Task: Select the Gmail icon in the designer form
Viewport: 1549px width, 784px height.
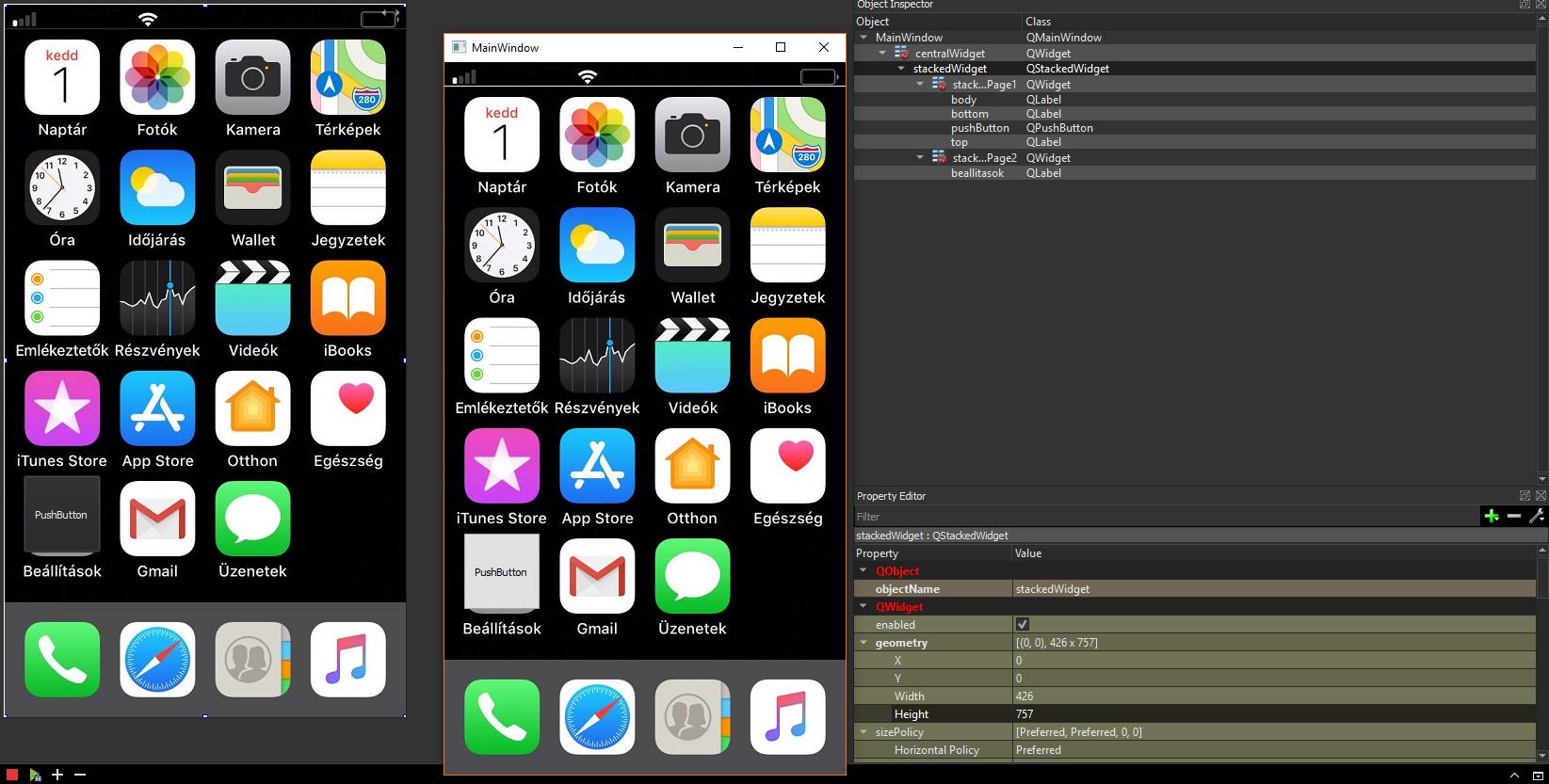Action: pos(157,519)
